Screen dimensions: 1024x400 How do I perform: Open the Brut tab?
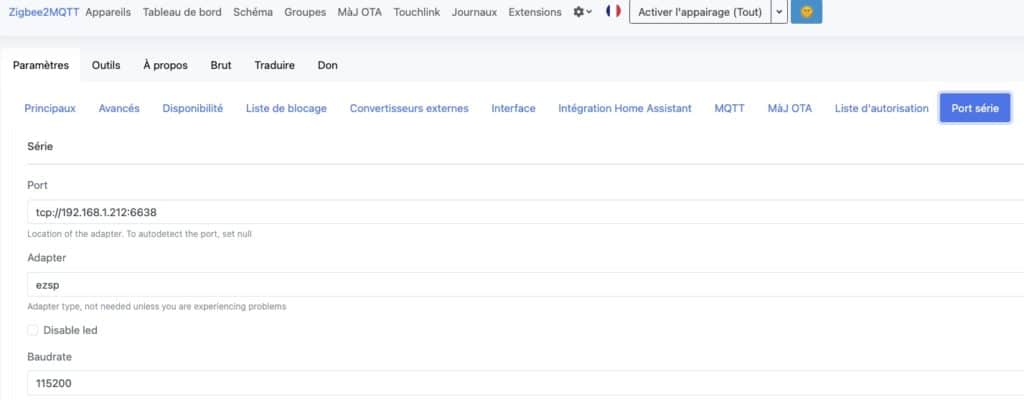point(221,65)
